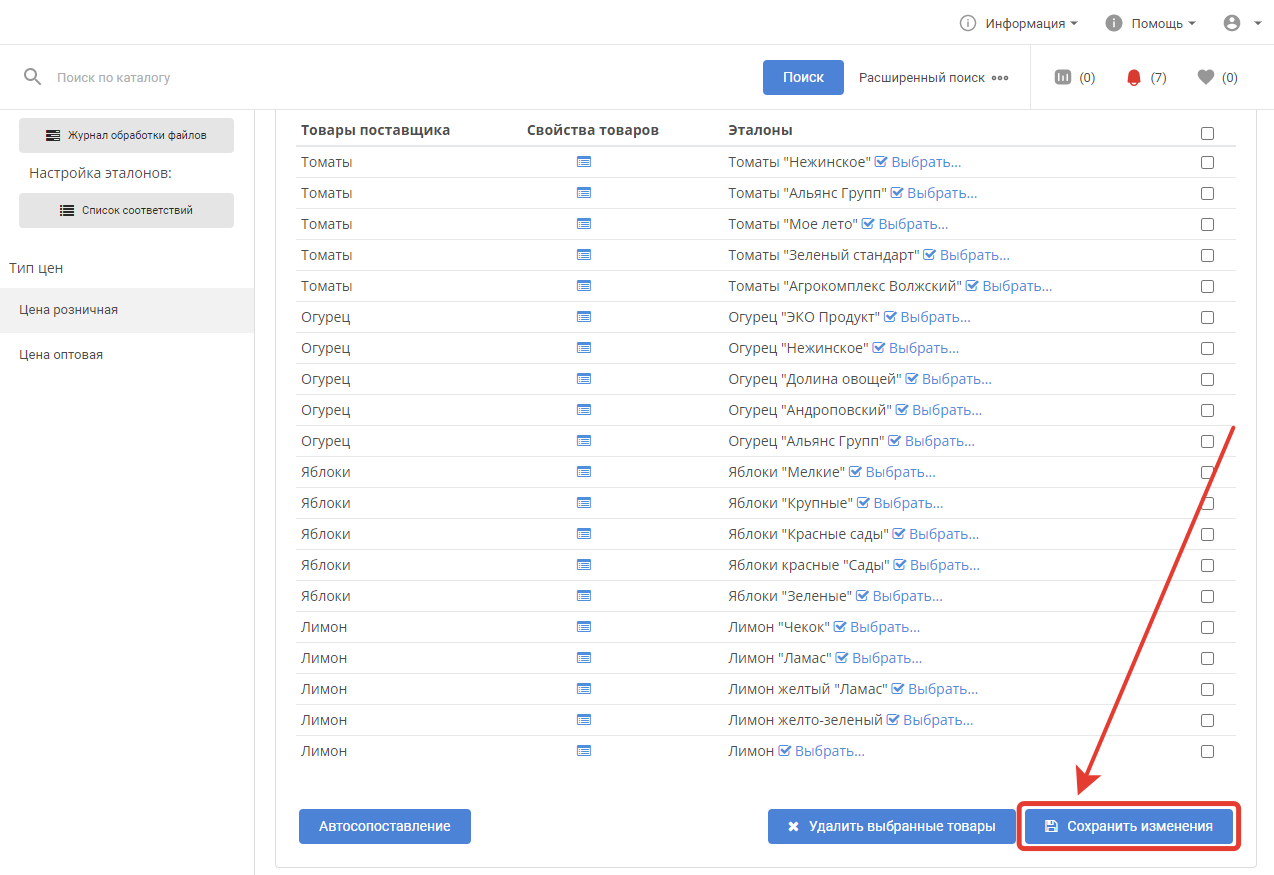Open the comparison chart icon in header
Screen dimensions: 1274x875
click(1063, 77)
